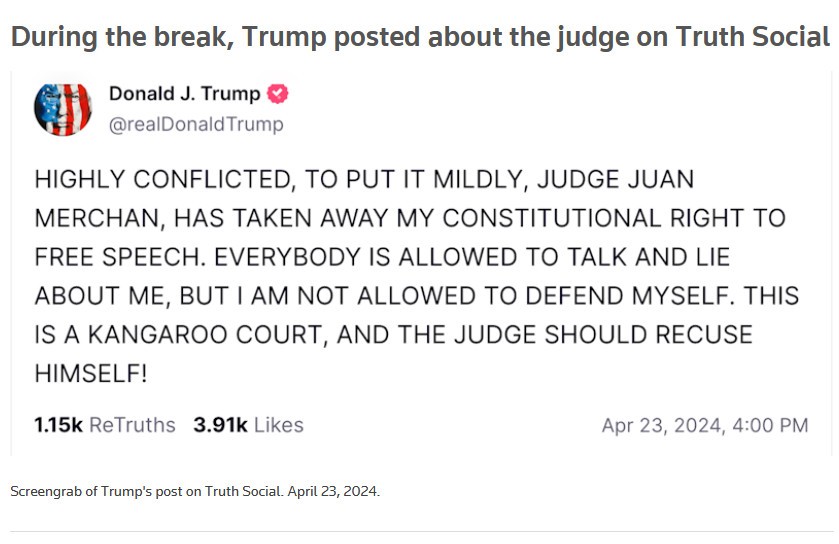Click the word HIMSELF! in the post
The width and height of the screenshot is (839, 544).
[x=91, y=373]
